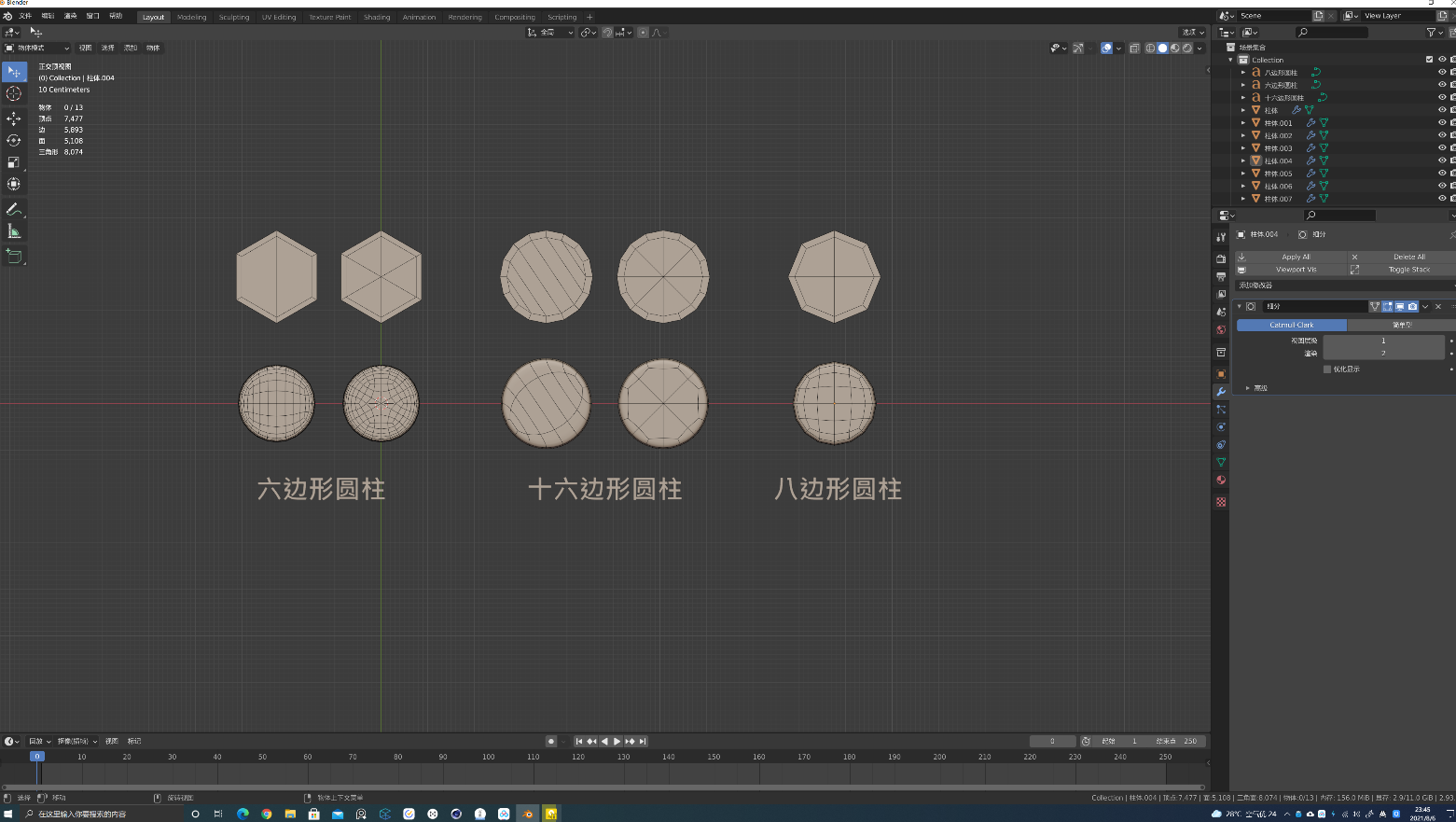
Task: Open the Tool properties tab
Action: click(x=1221, y=237)
